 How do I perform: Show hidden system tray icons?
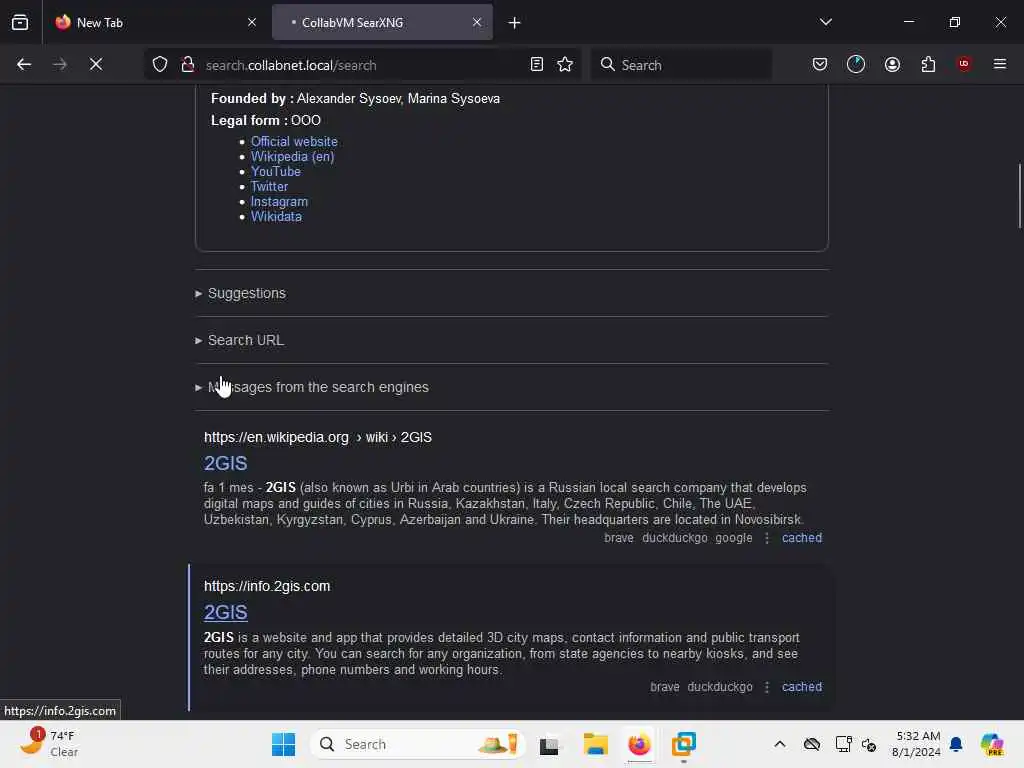tap(780, 744)
